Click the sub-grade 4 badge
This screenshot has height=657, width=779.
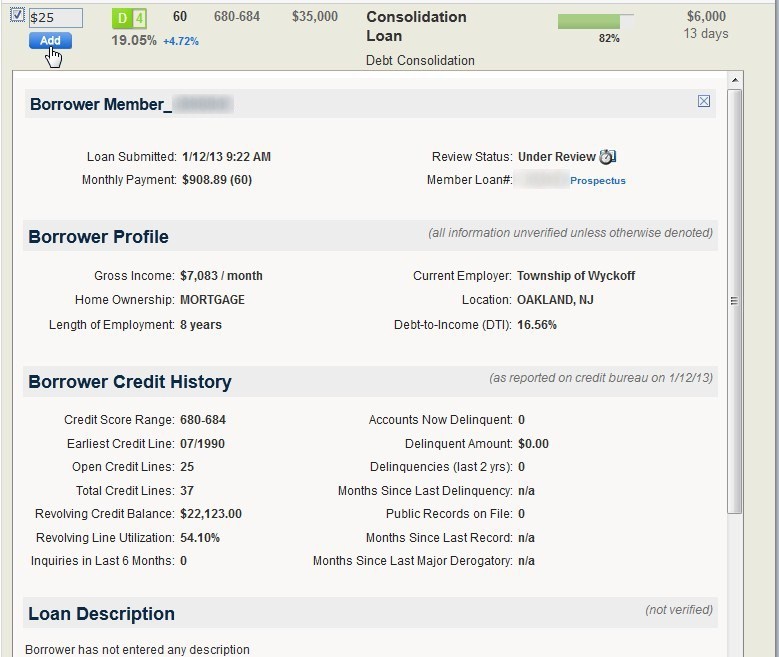pyautogui.click(x=139, y=18)
